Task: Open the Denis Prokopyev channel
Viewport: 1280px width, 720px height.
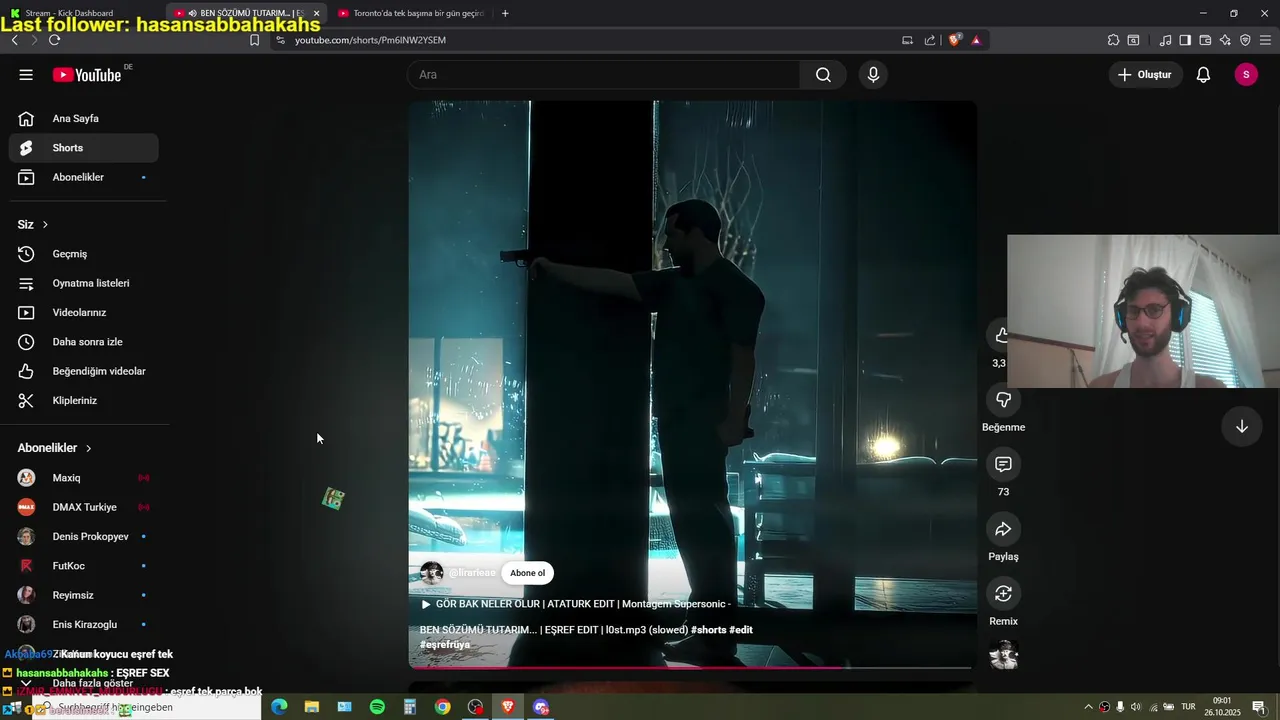Action: point(84,536)
